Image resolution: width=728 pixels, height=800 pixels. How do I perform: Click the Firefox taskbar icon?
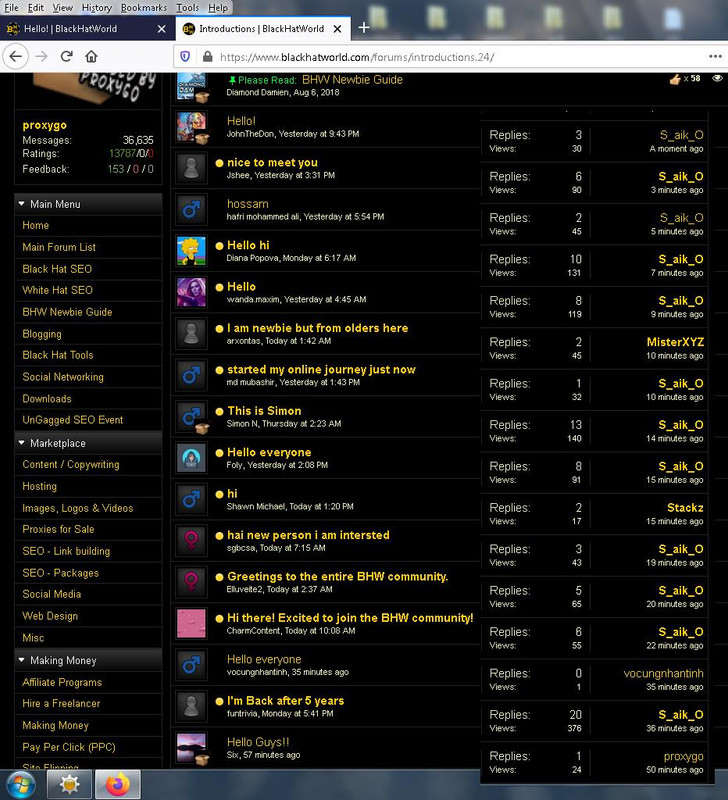pos(118,784)
